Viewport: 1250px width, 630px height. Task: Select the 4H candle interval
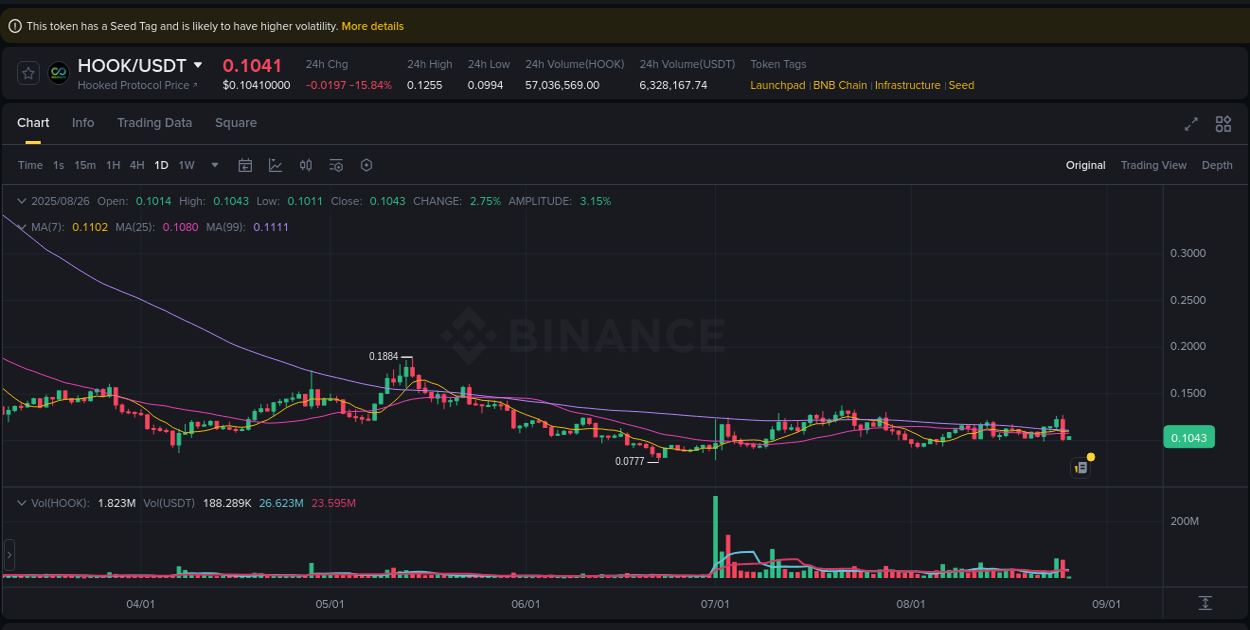coord(137,165)
